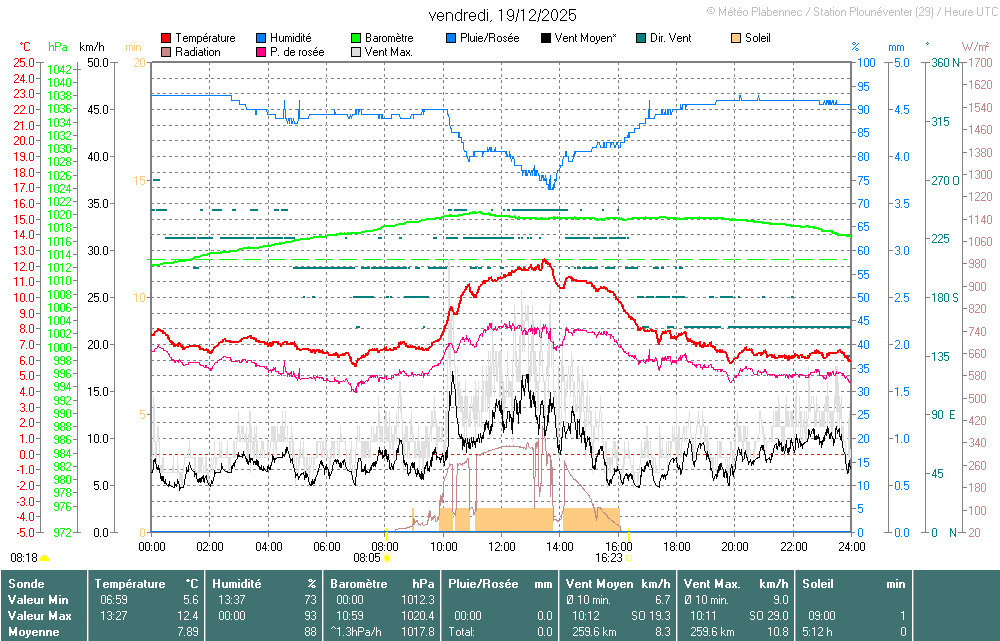Click the W/m² axis unit label
The height and width of the screenshot is (641, 1000).
coord(975,47)
